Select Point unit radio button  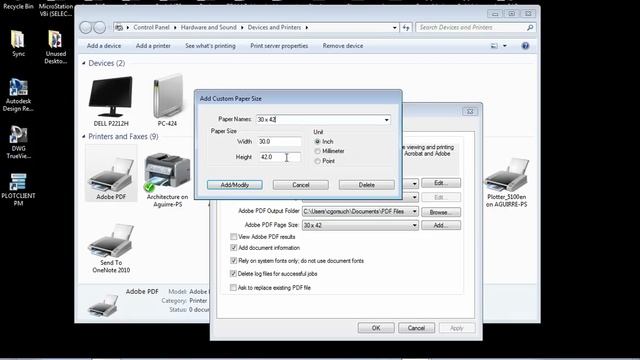pyautogui.click(x=317, y=161)
